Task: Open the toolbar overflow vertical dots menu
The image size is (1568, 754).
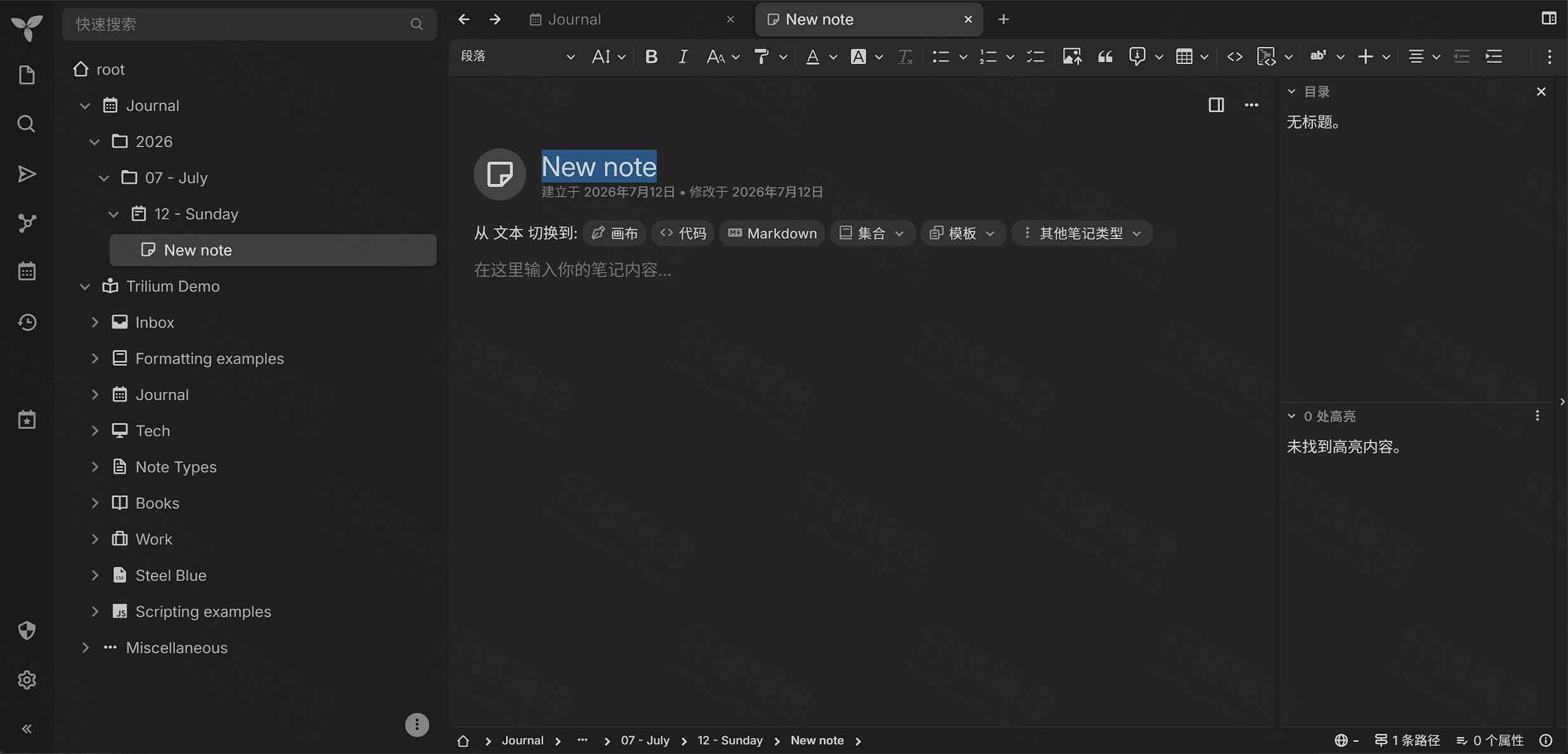Action: [1549, 57]
